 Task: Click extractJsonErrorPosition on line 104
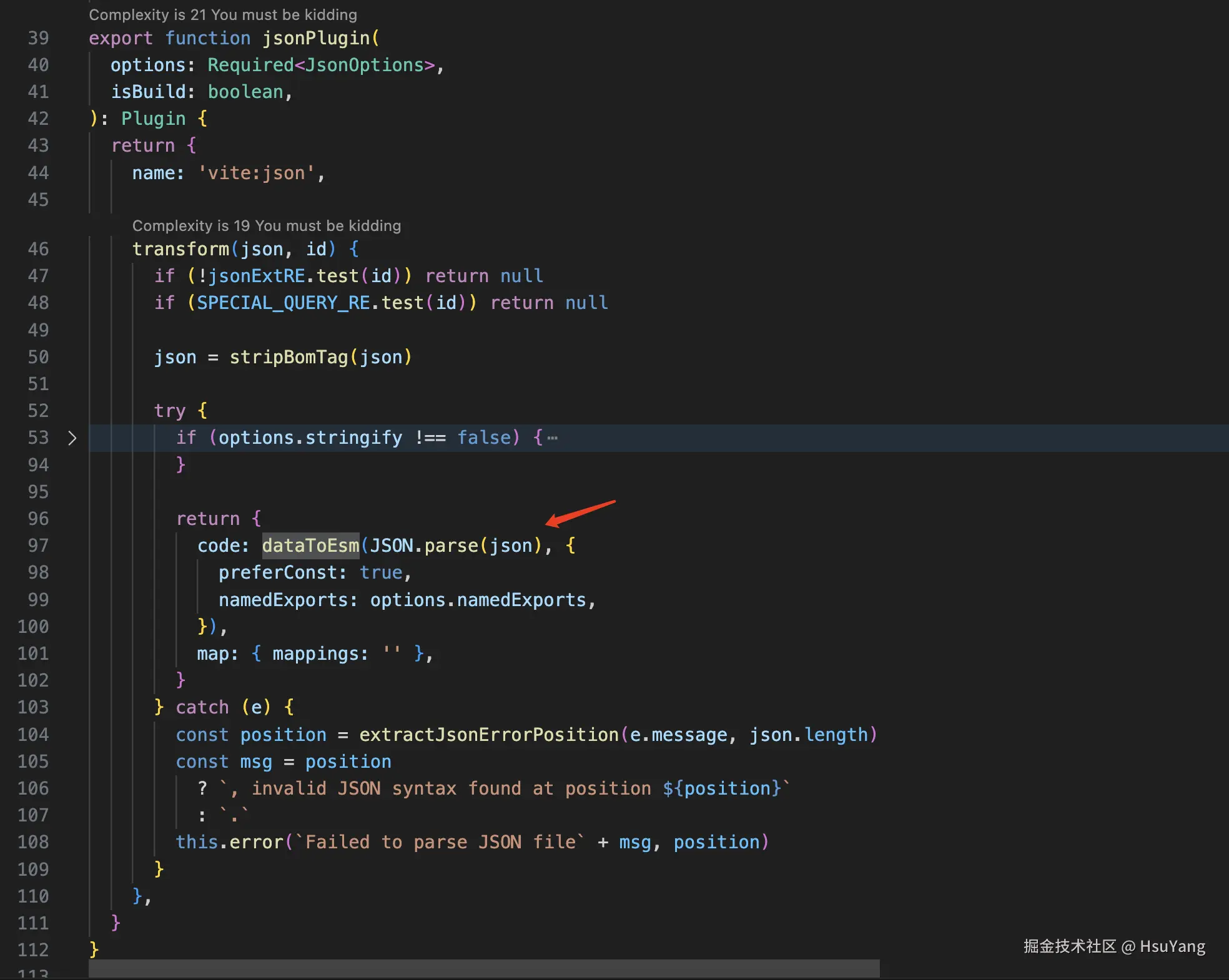488,735
